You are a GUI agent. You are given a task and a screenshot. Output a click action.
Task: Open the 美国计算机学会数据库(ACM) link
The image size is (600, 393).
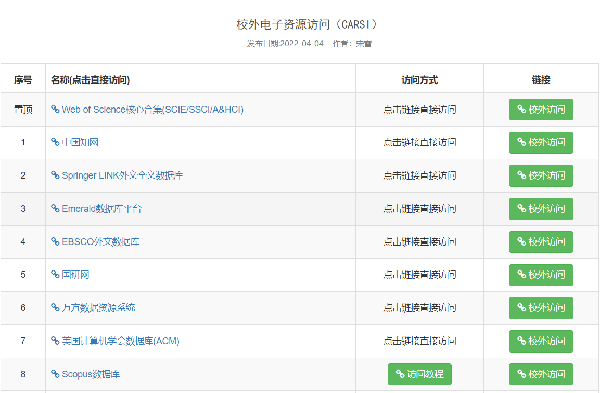click(115, 341)
